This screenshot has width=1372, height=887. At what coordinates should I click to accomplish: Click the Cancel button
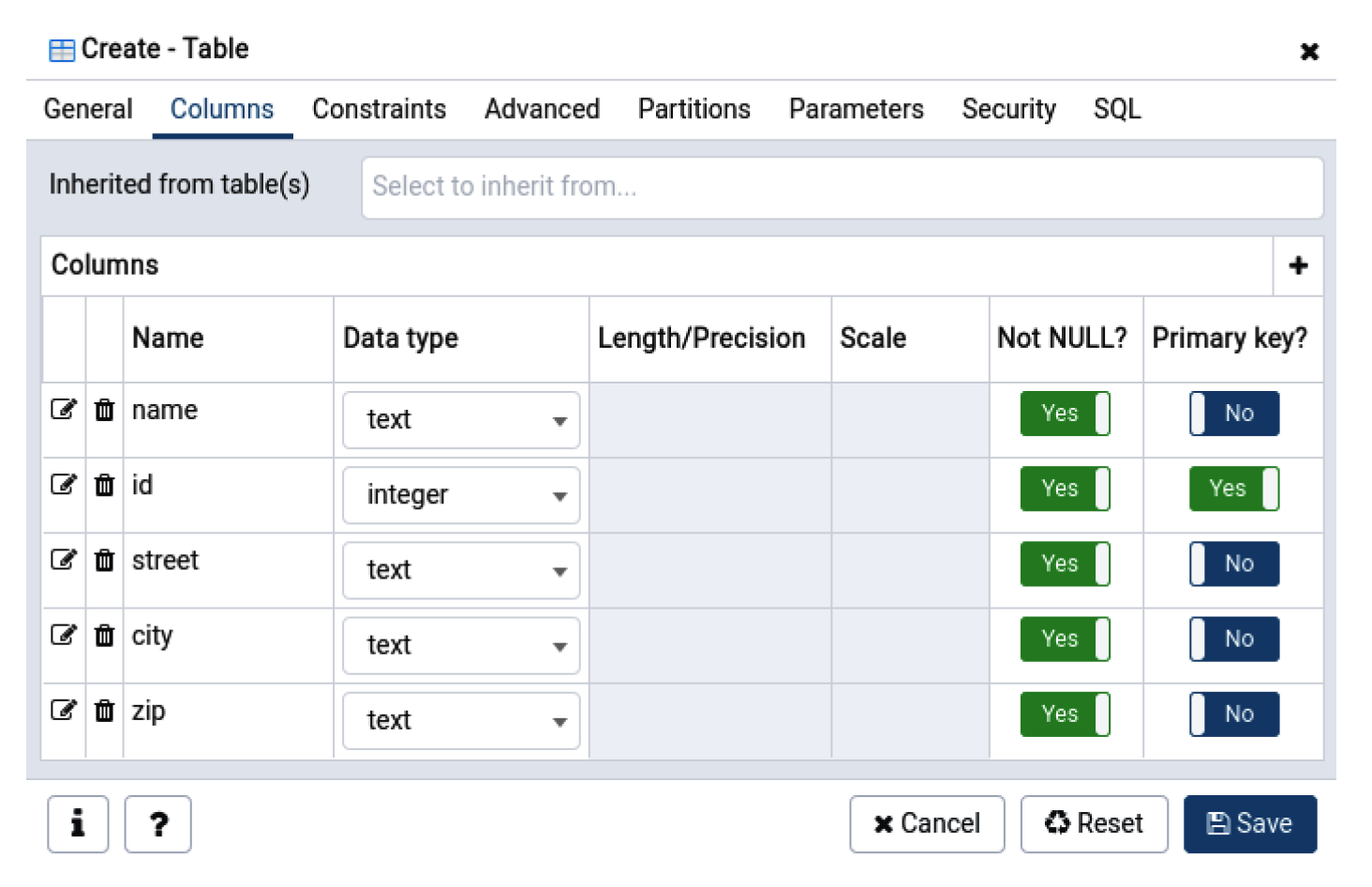(927, 824)
